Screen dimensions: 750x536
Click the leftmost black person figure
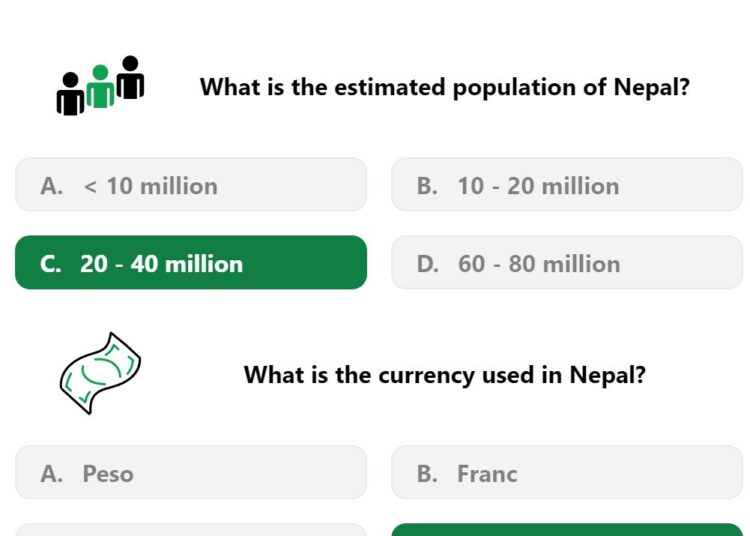click(x=70, y=94)
